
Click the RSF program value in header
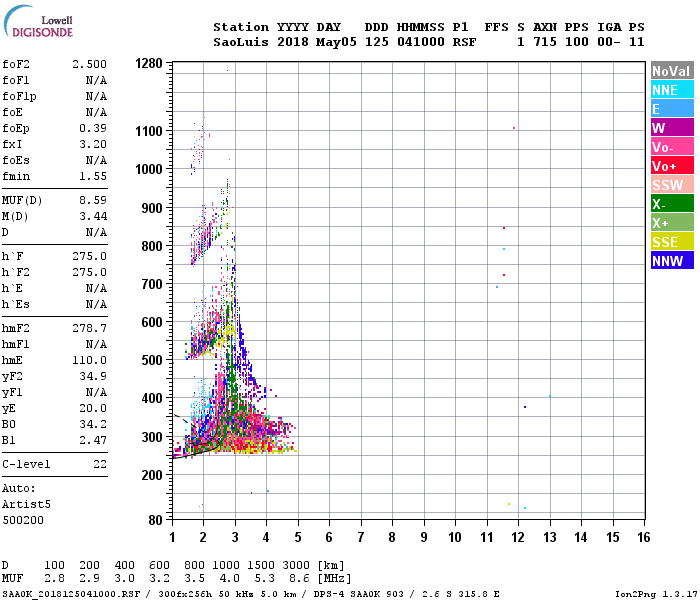pyautogui.click(x=464, y=42)
